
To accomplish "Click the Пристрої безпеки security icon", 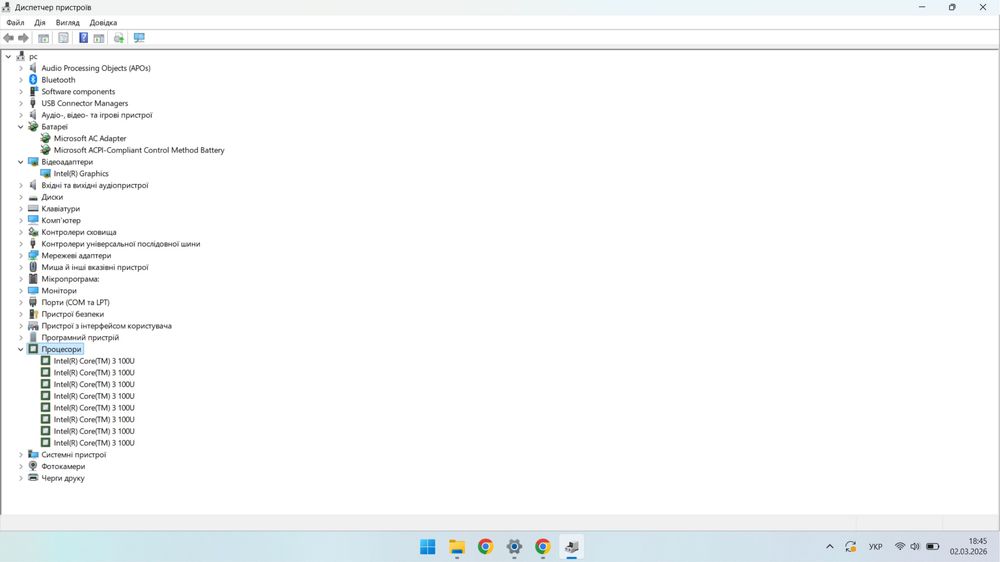I will pos(33,314).
